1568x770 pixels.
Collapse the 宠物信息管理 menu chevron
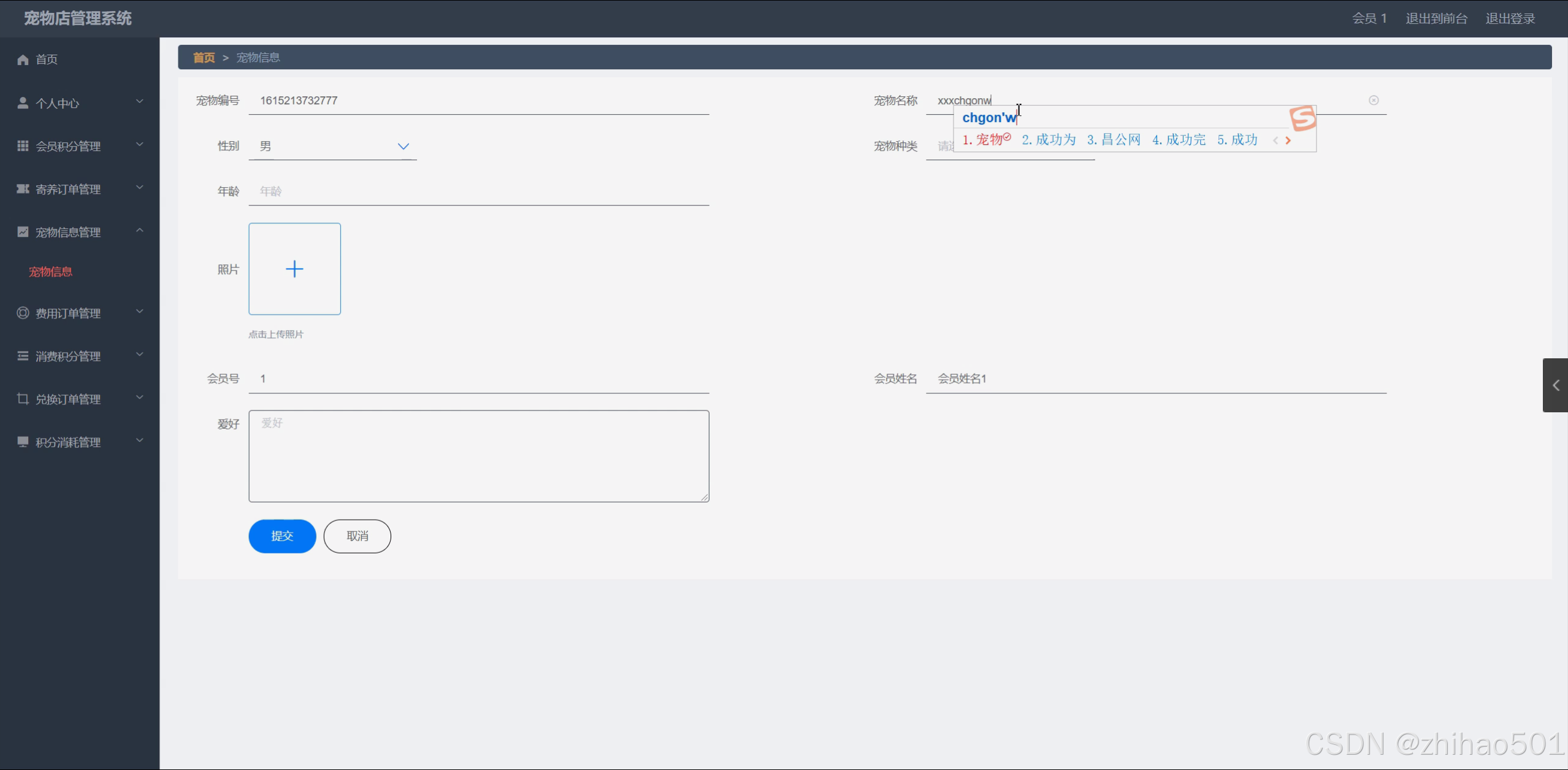140,231
